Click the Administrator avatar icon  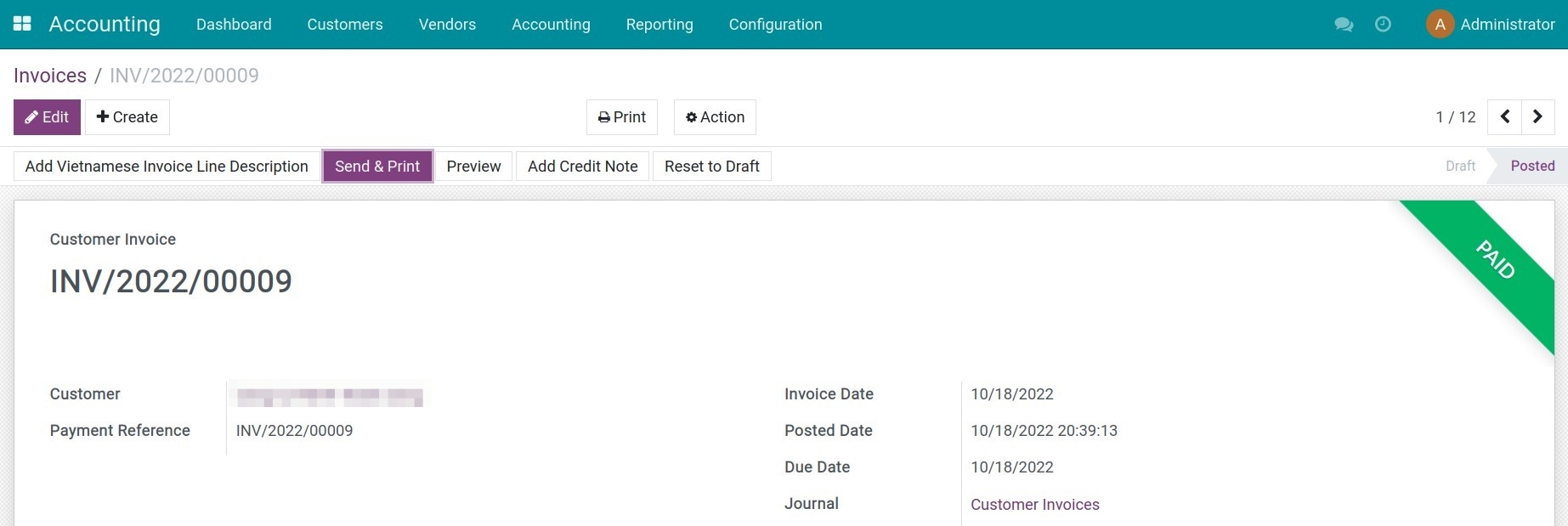click(1440, 25)
